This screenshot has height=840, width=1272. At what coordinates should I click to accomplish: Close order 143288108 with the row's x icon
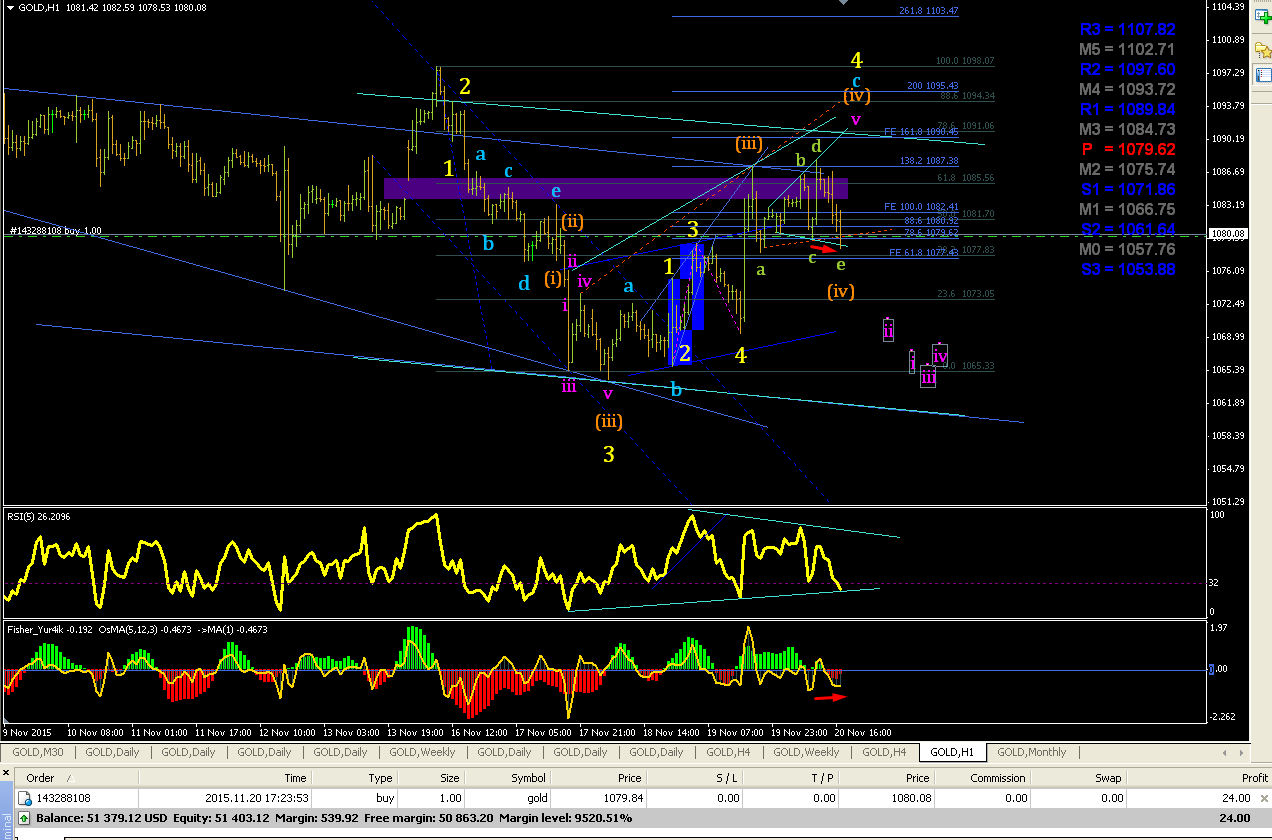[x=1263, y=798]
